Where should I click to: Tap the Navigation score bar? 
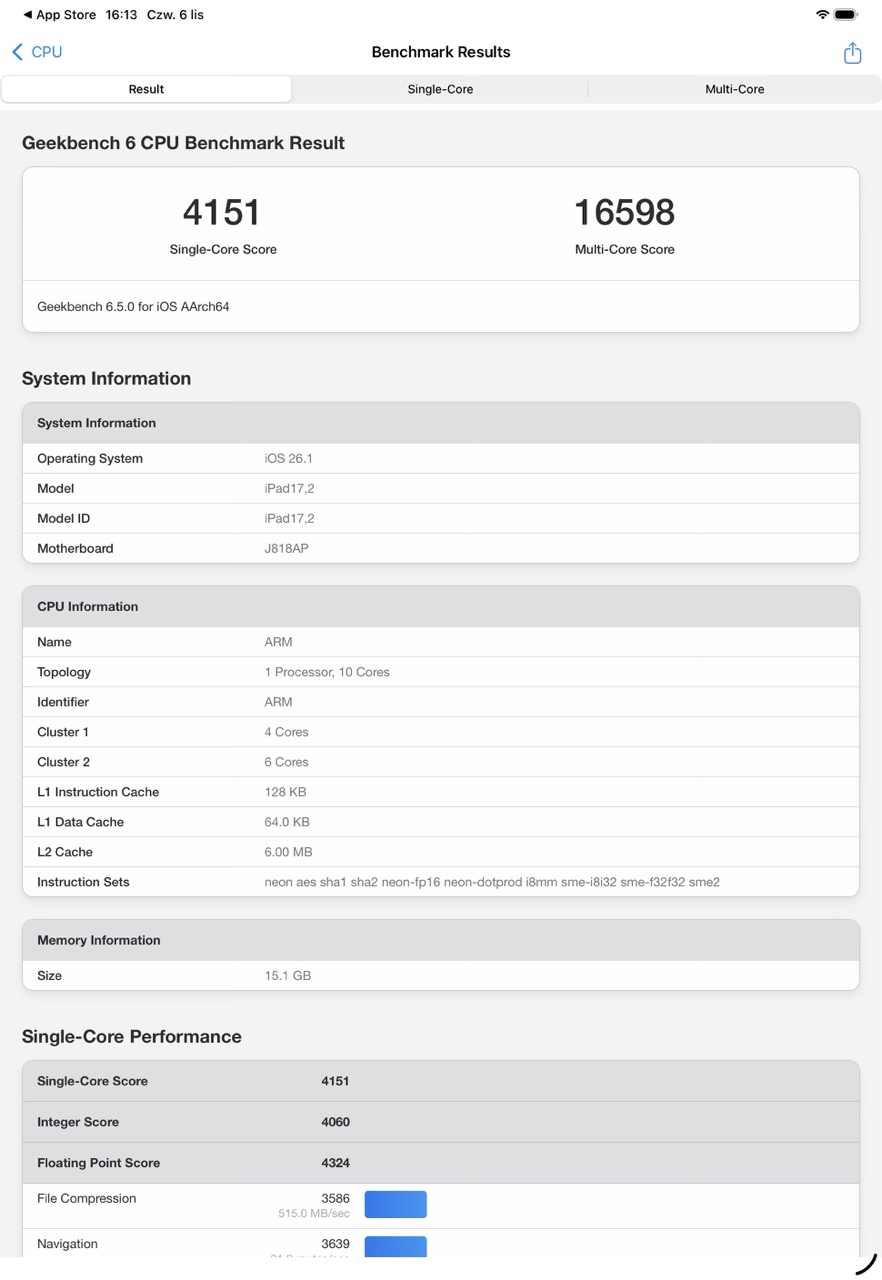pos(395,1246)
